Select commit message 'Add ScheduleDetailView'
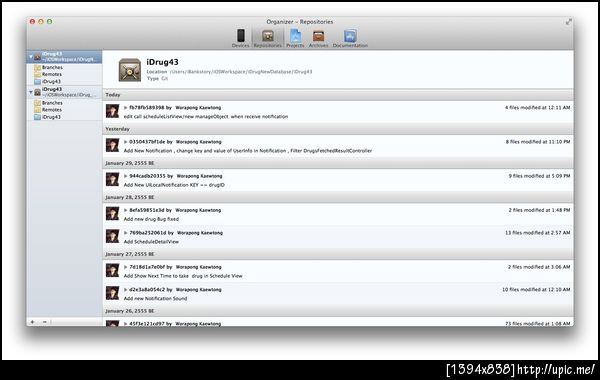 (x=151, y=242)
